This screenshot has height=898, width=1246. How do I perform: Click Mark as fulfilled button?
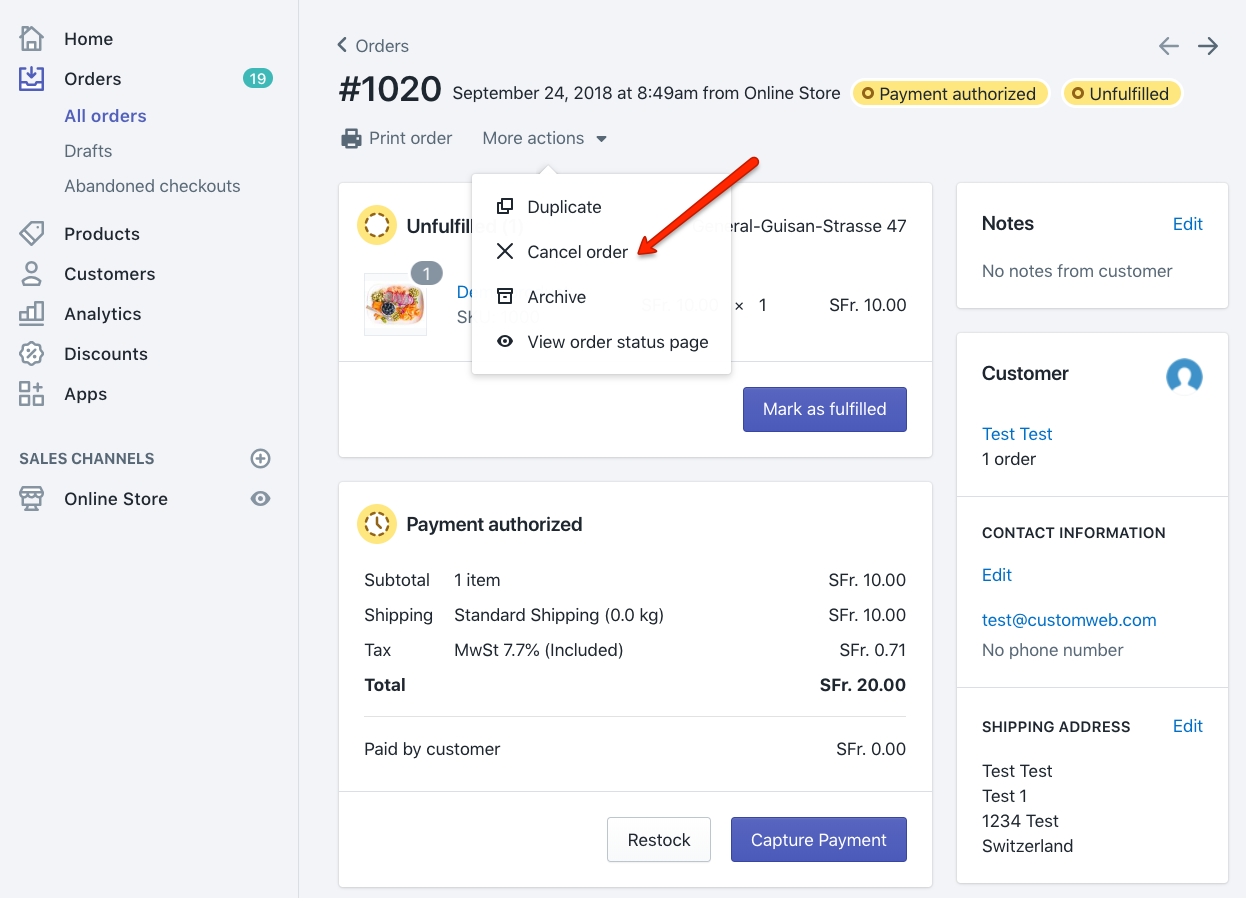pos(824,409)
